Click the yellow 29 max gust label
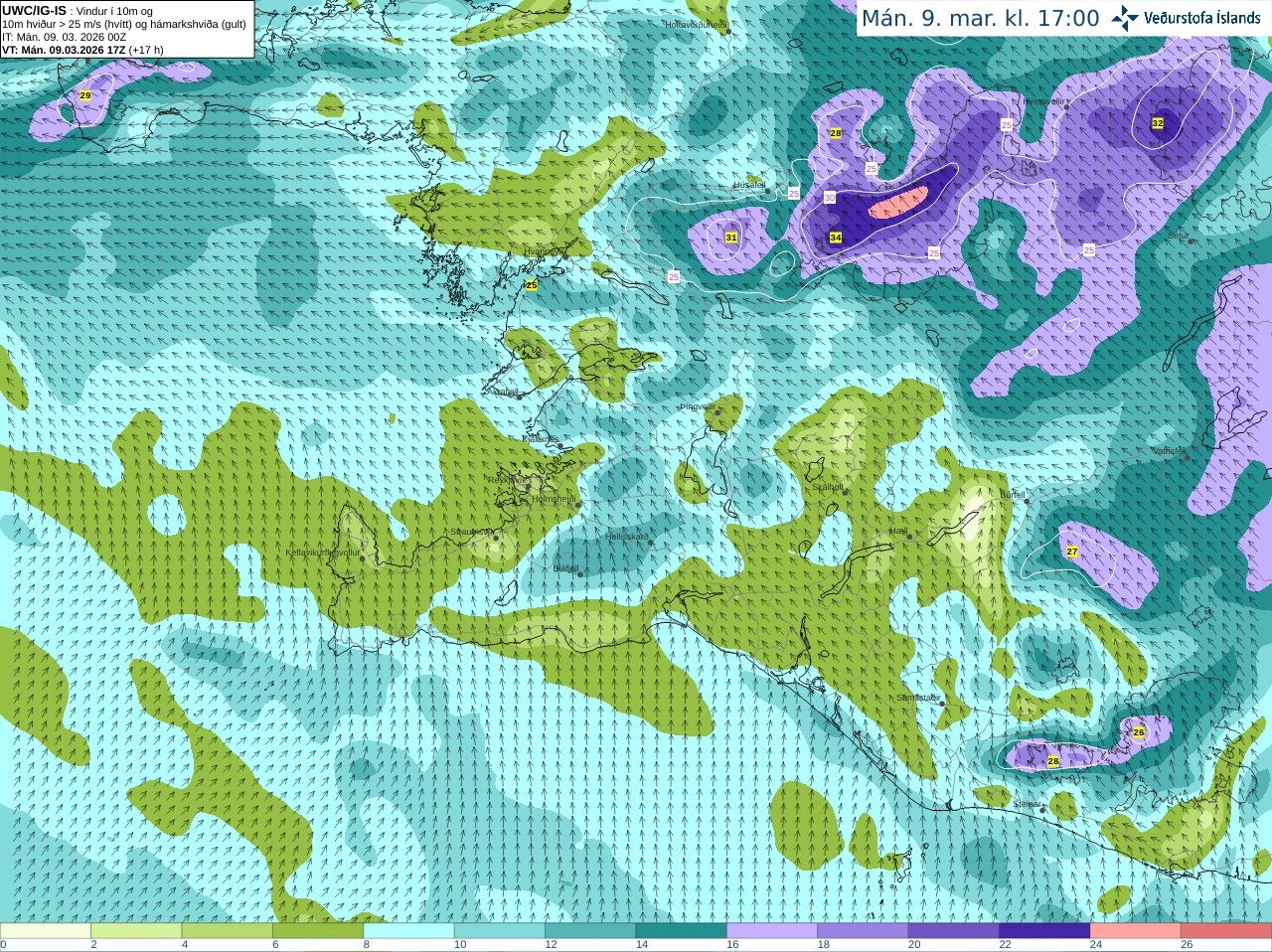Screen dimensions: 1272x952 tap(84, 95)
